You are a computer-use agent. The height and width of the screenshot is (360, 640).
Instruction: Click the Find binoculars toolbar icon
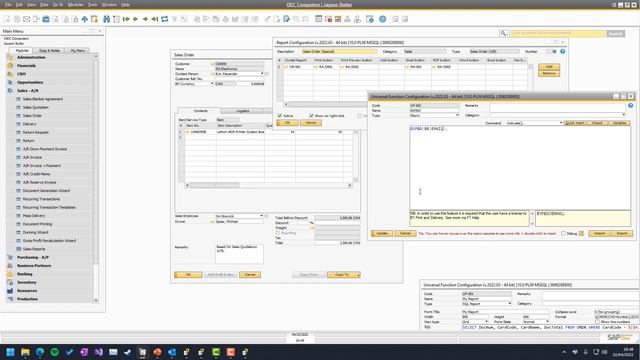pyautogui.click(x=107, y=19)
